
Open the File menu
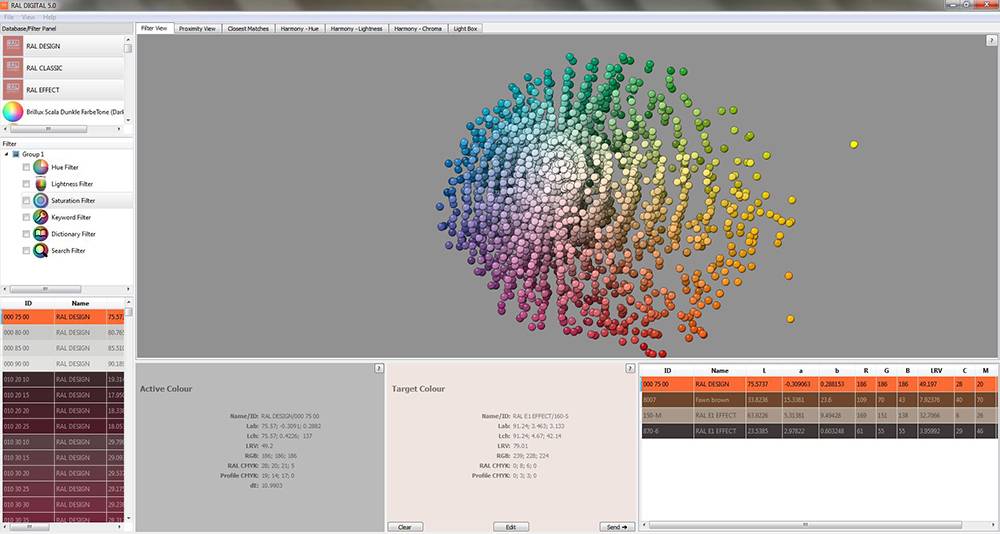coord(9,18)
